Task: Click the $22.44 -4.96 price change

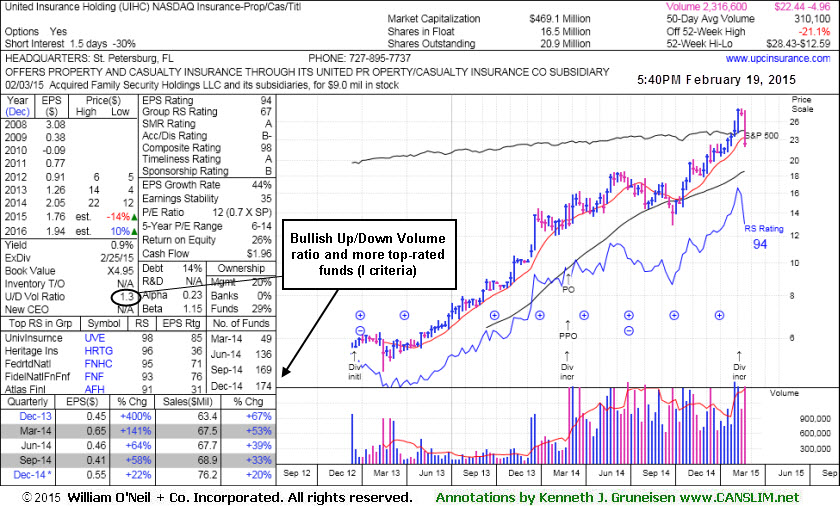Action: point(802,6)
